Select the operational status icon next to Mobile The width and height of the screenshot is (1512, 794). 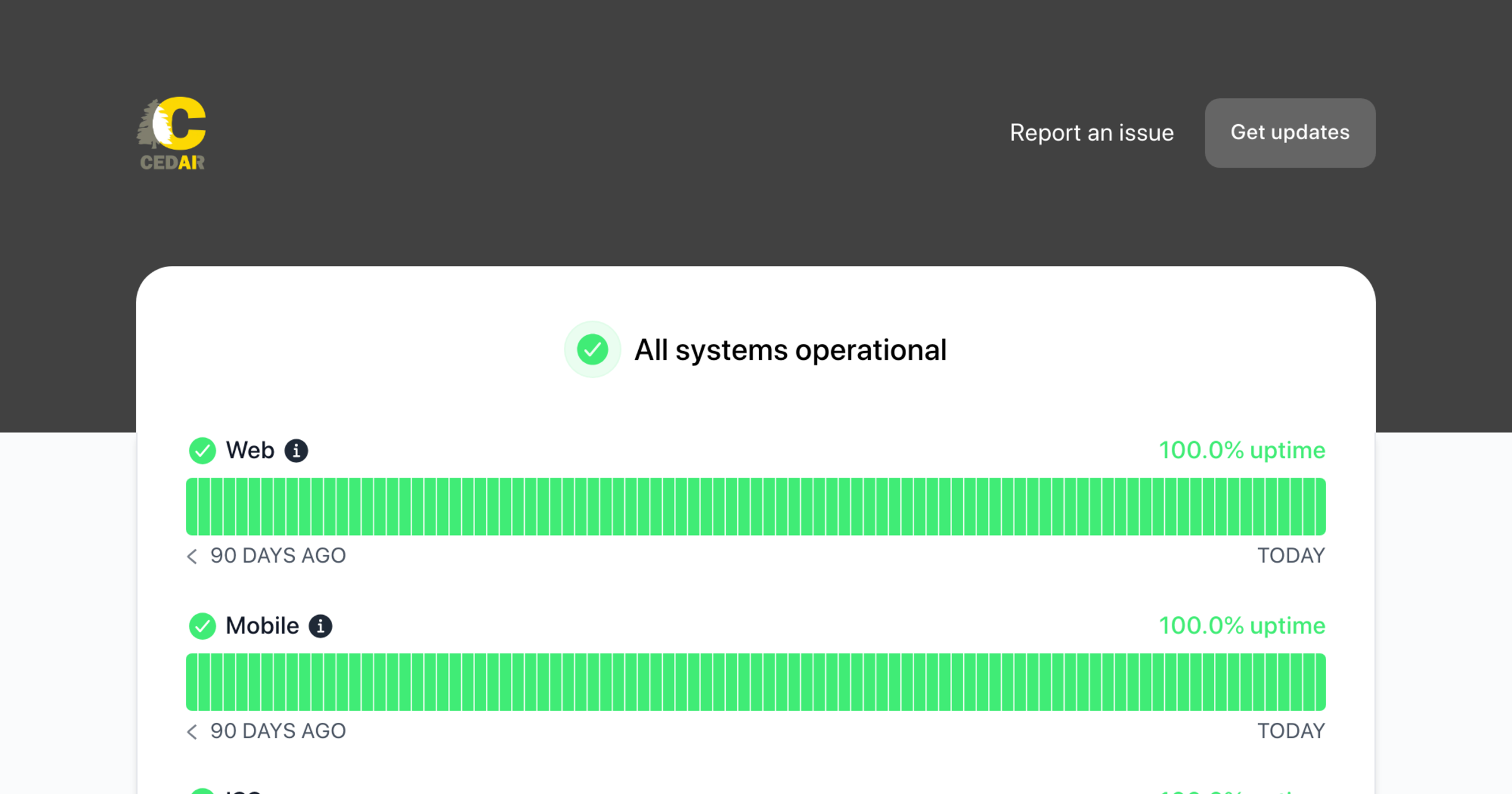202,626
